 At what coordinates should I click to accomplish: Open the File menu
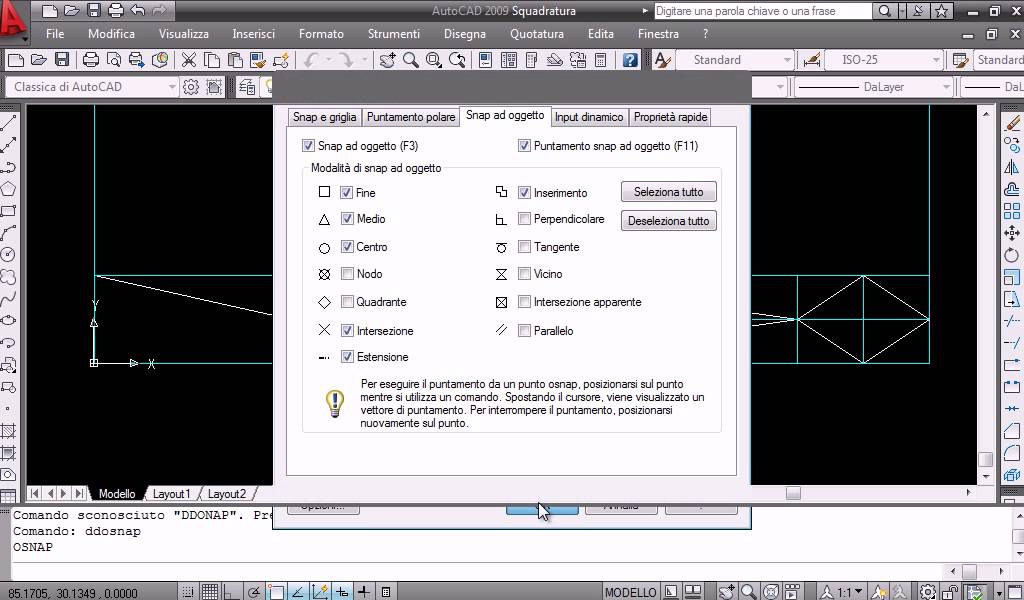point(55,33)
